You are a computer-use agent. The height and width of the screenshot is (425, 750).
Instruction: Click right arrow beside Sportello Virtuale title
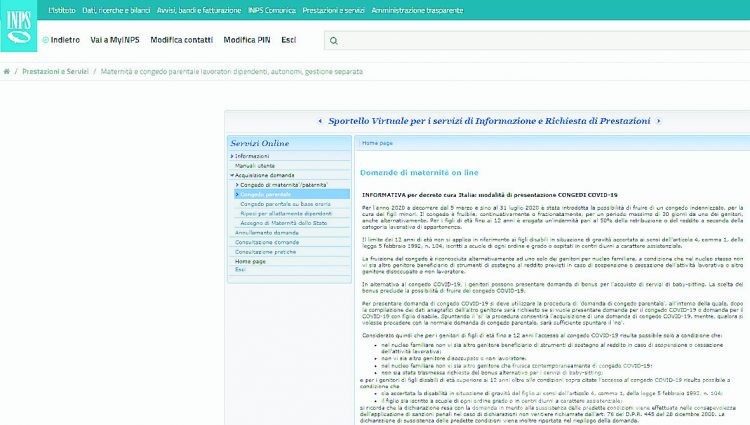tap(659, 121)
